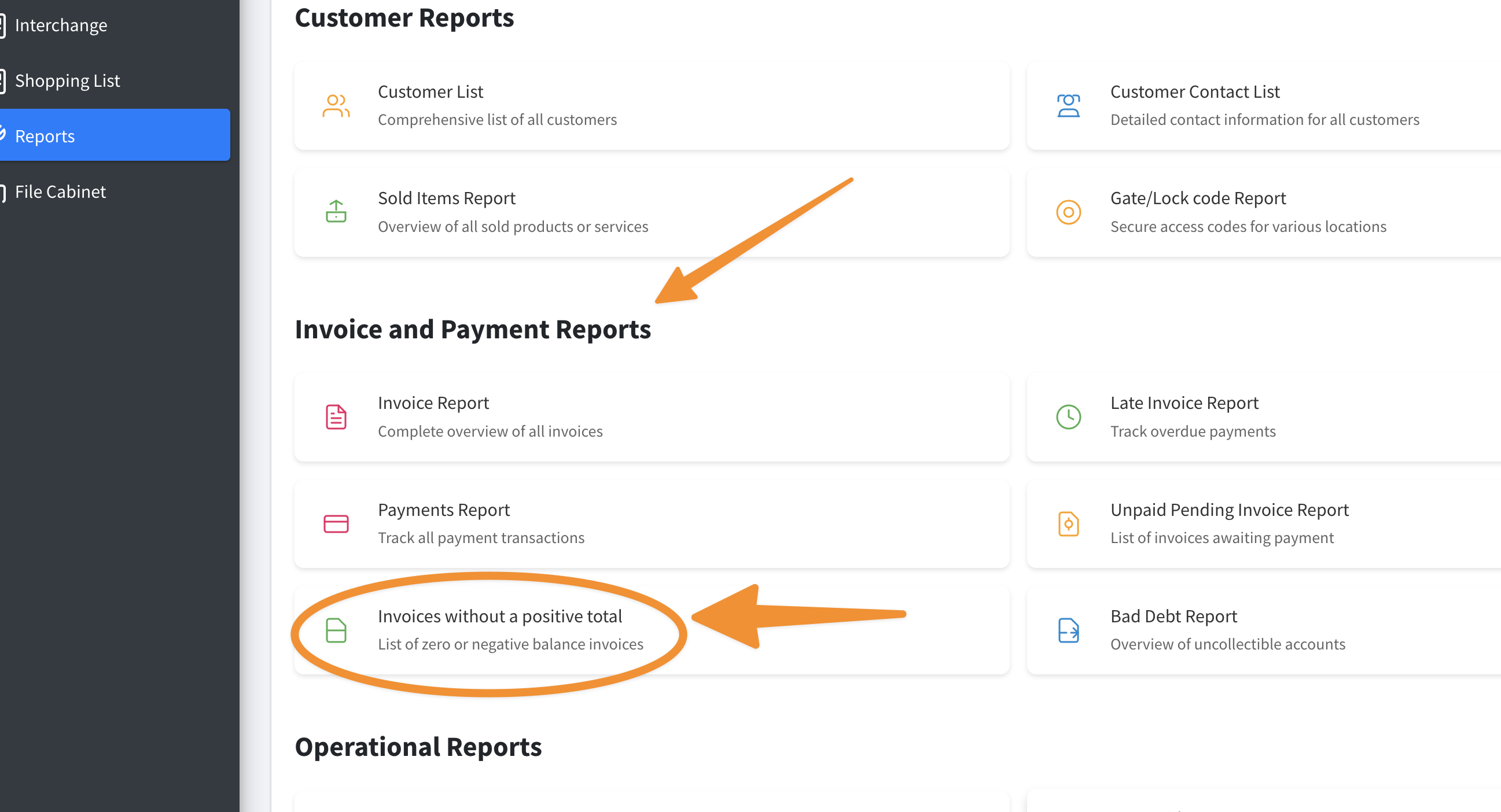Image resolution: width=1501 pixels, height=812 pixels.
Task: Open Invoices without a positive total
Action: 500,617
